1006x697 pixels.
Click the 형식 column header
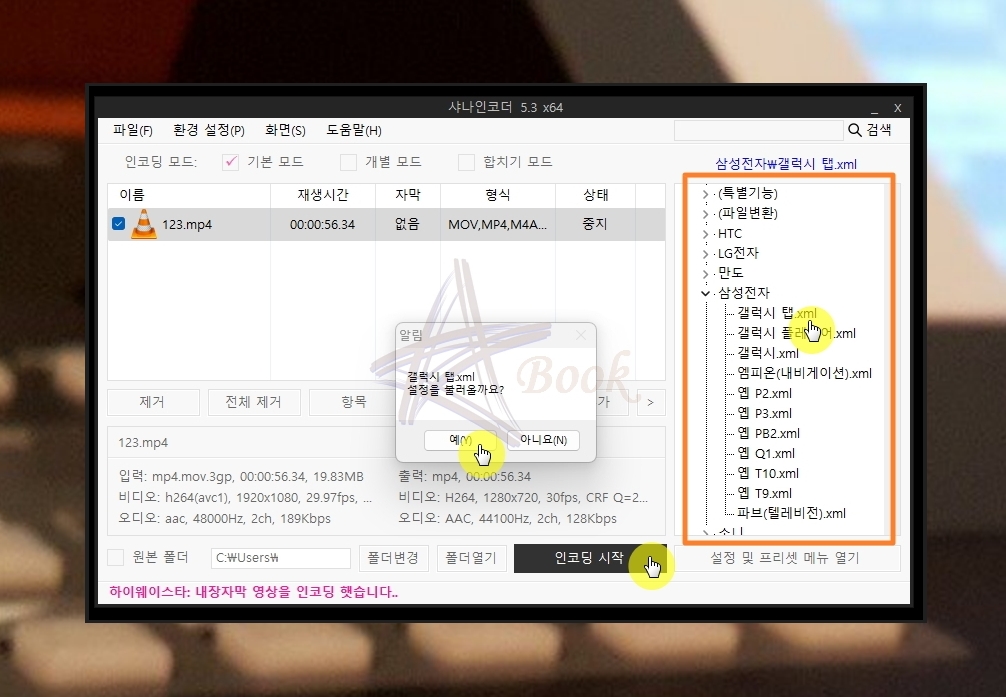[498, 195]
